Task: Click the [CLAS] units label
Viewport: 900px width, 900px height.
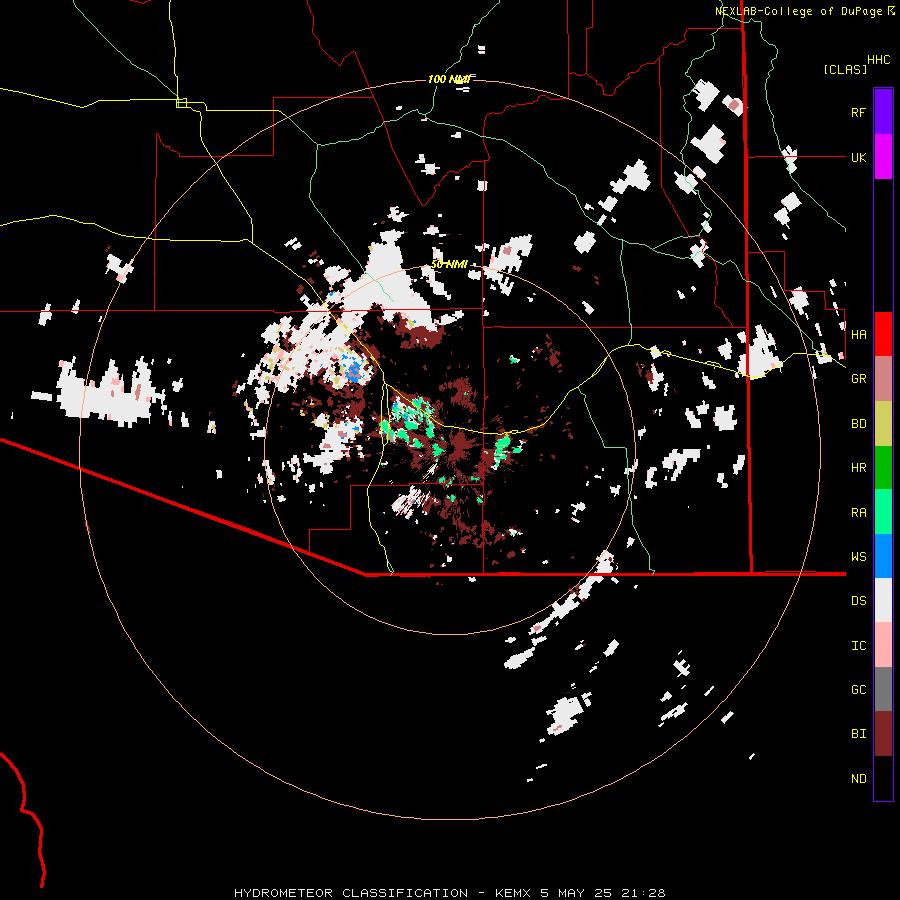Action: [845, 69]
